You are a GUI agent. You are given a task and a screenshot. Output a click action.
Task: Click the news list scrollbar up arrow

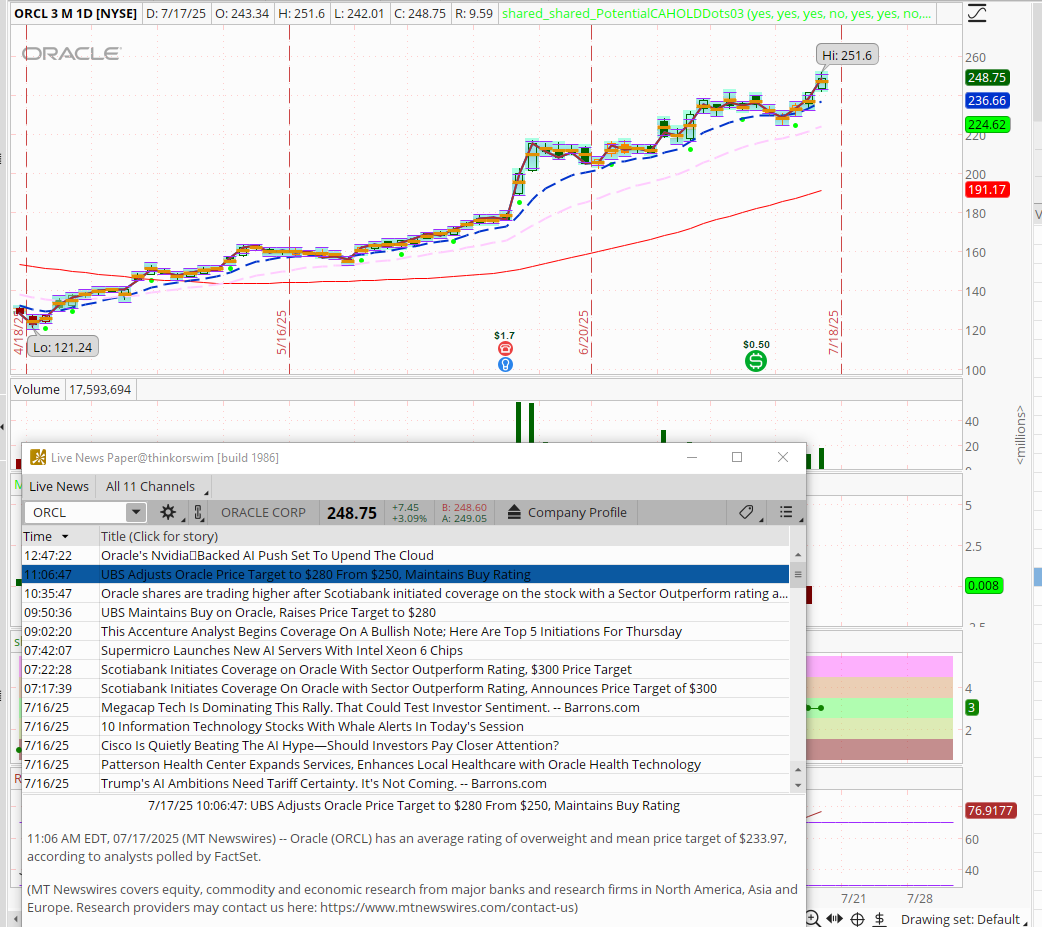(797, 554)
